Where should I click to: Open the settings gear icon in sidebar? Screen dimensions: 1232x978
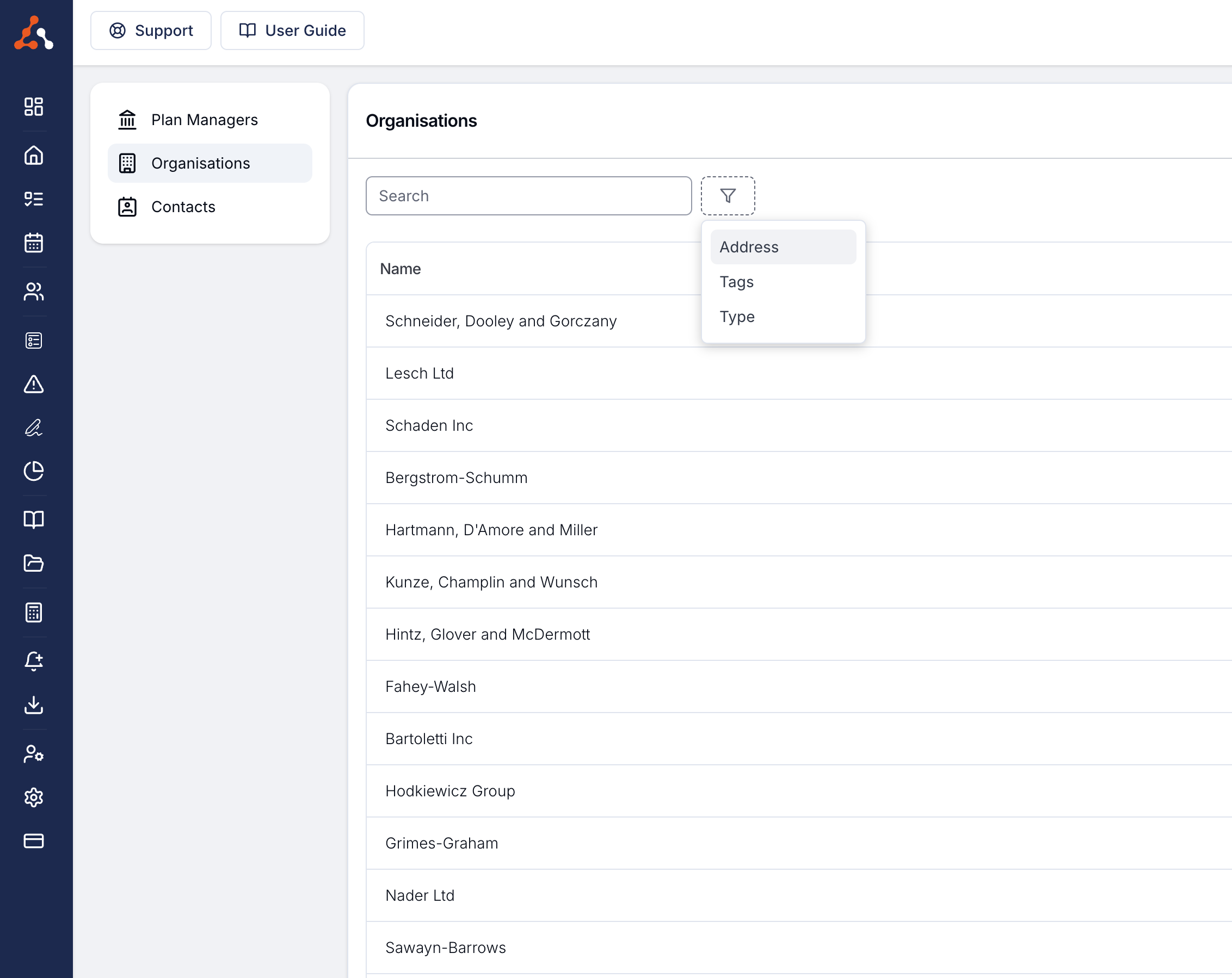34,797
